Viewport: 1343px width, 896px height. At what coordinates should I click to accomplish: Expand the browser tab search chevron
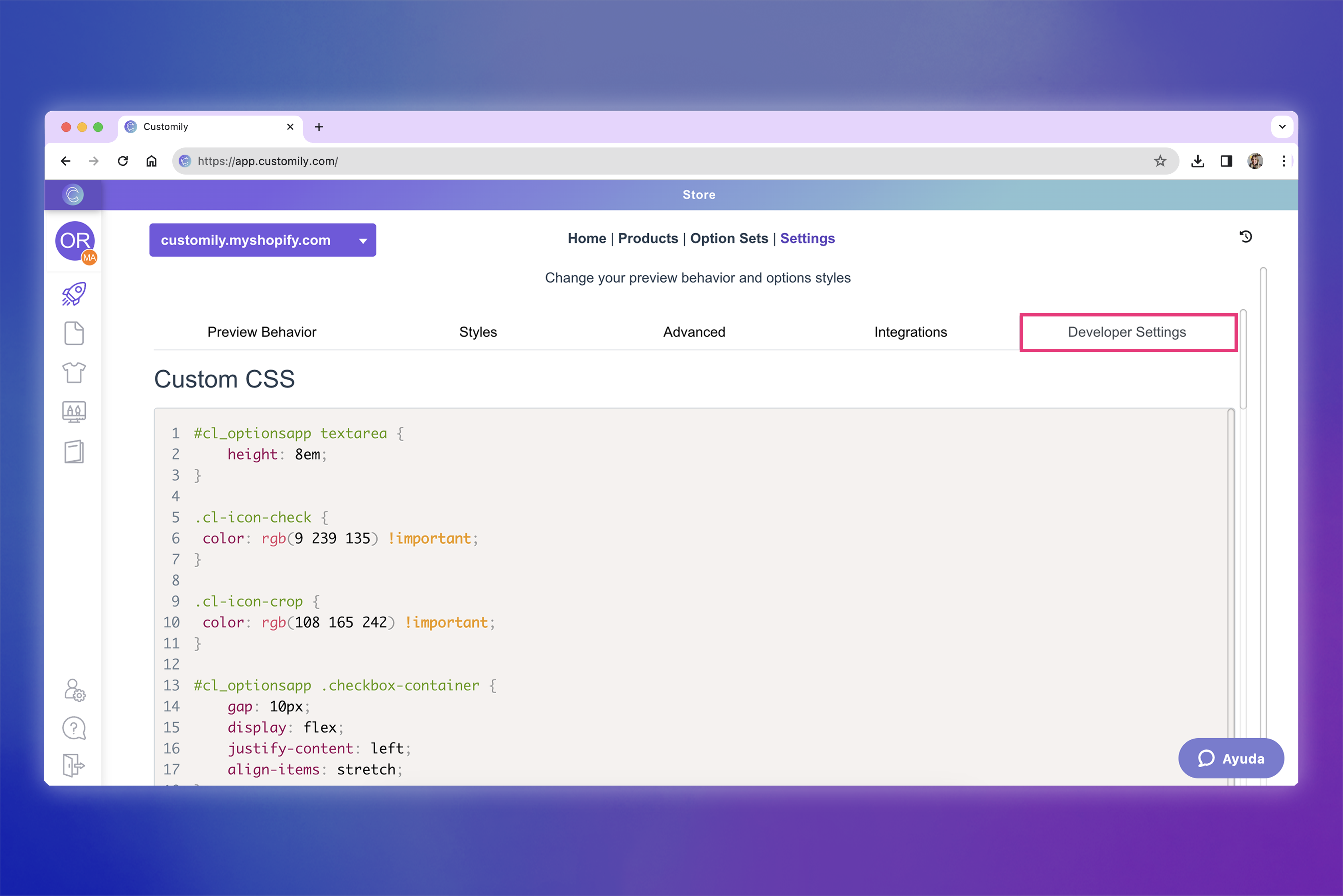point(1282,127)
